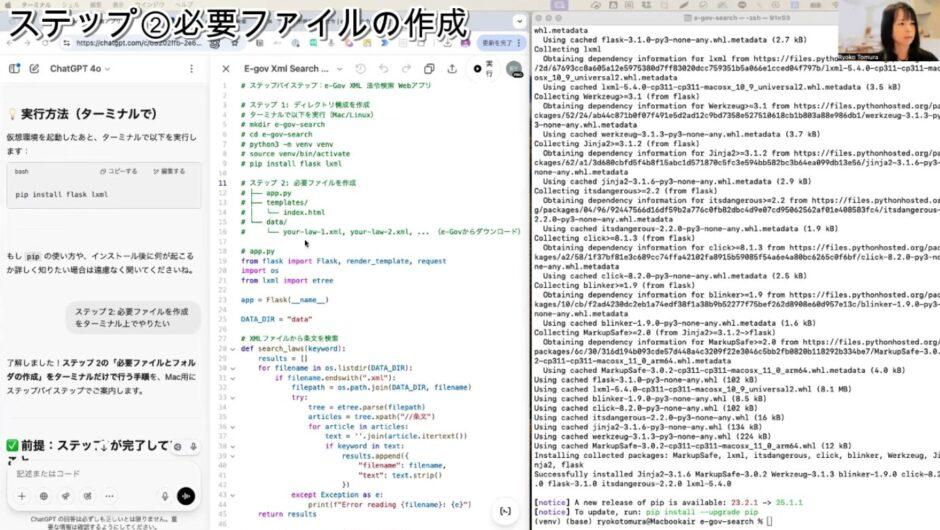Launch voice mode with black waveform button
Screen dimensions: 940x530
point(185,496)
